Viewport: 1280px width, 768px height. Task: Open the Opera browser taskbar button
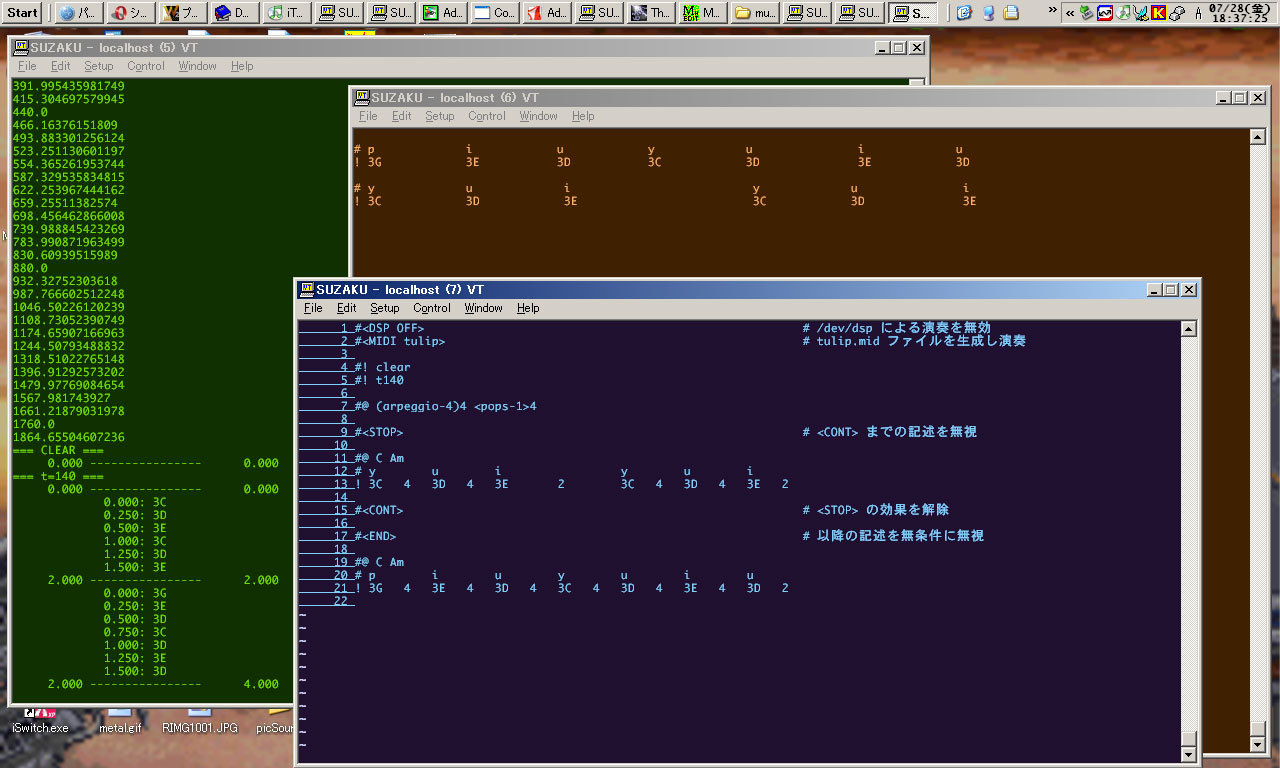pyautogui.click(x=129, y=13)
